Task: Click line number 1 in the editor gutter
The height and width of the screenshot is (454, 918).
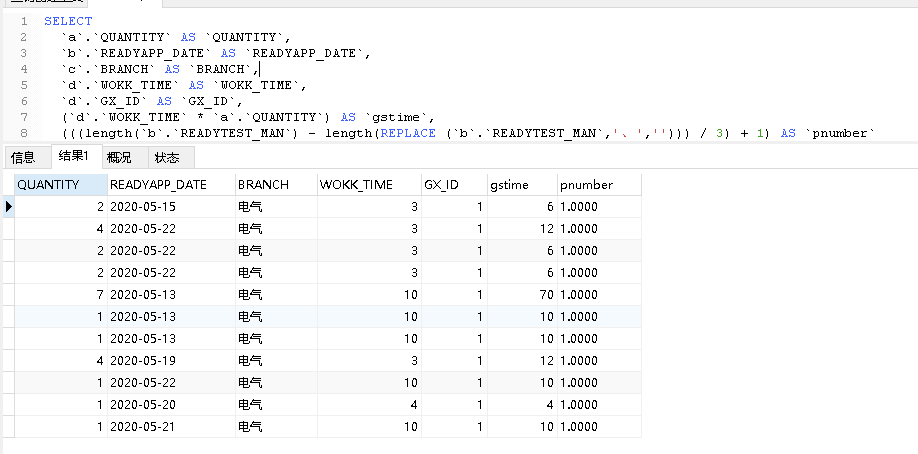Action: [23, 21]
